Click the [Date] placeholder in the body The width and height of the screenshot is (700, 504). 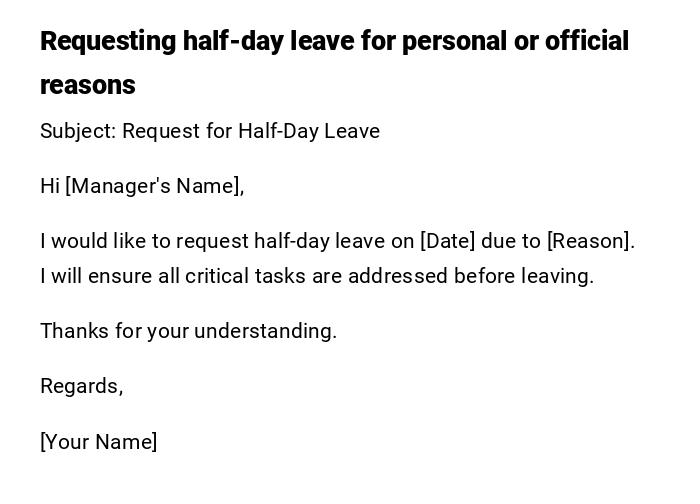pyautogui.click(x=447, y=241)
